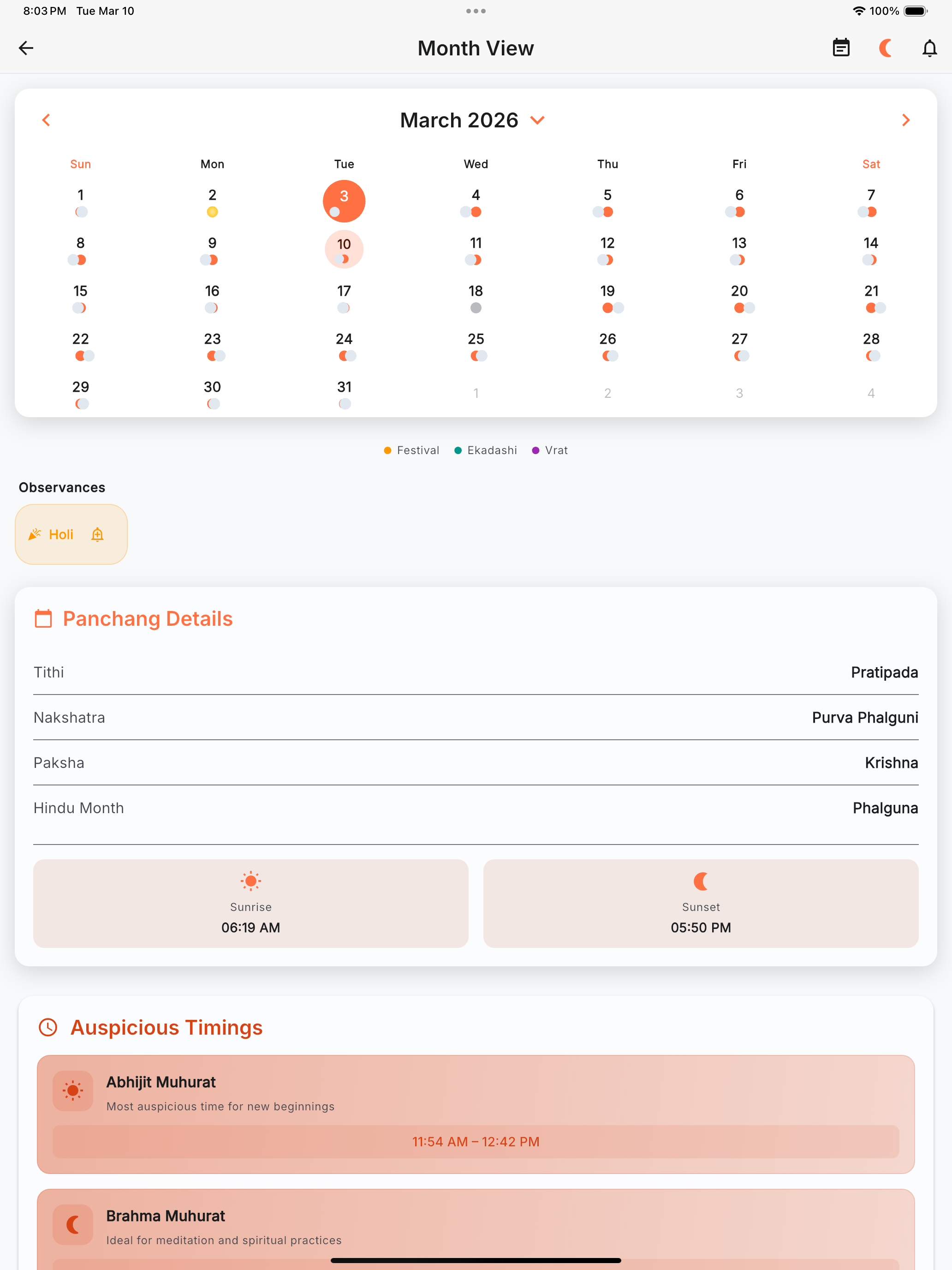Tap the Sunrise time card
The width and height of the screenshot is (952, 1270).
(x=251, y=903)
